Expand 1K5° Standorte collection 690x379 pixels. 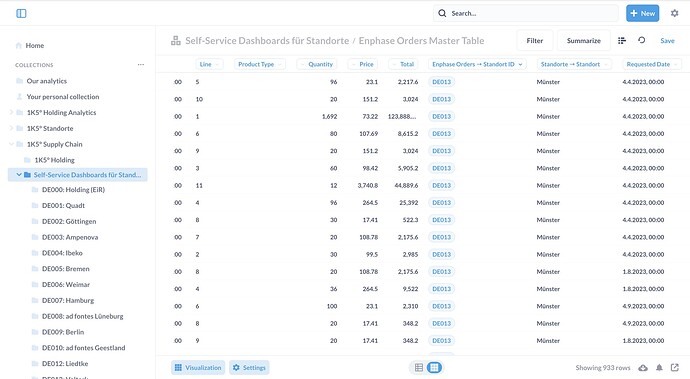click(11, 129)
